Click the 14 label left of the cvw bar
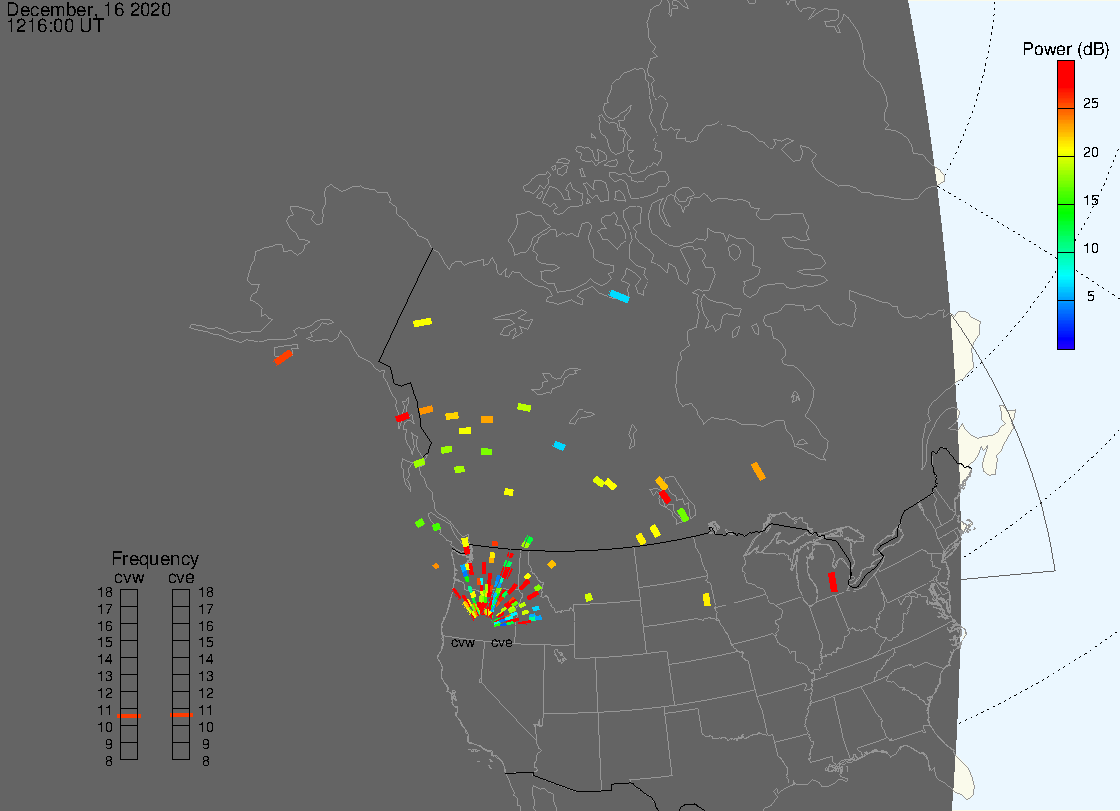The height and width of the screenshot is (811, 1120). point(105,660)
